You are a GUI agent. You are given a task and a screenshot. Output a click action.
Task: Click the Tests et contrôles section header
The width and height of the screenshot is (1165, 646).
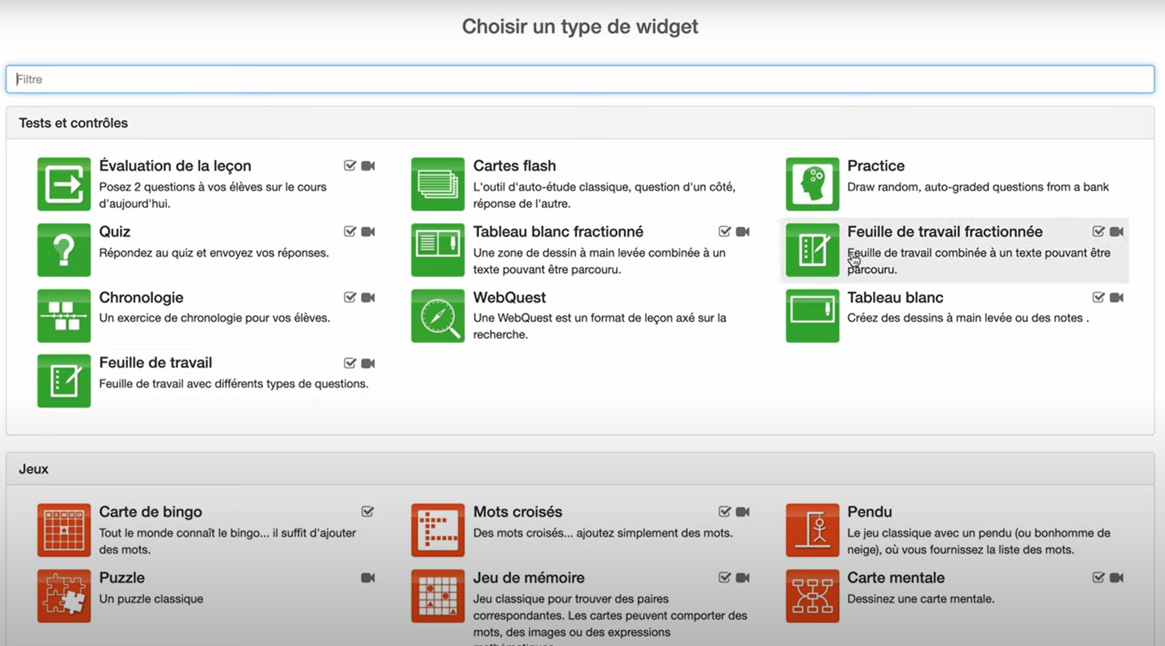tap(73, 123)
